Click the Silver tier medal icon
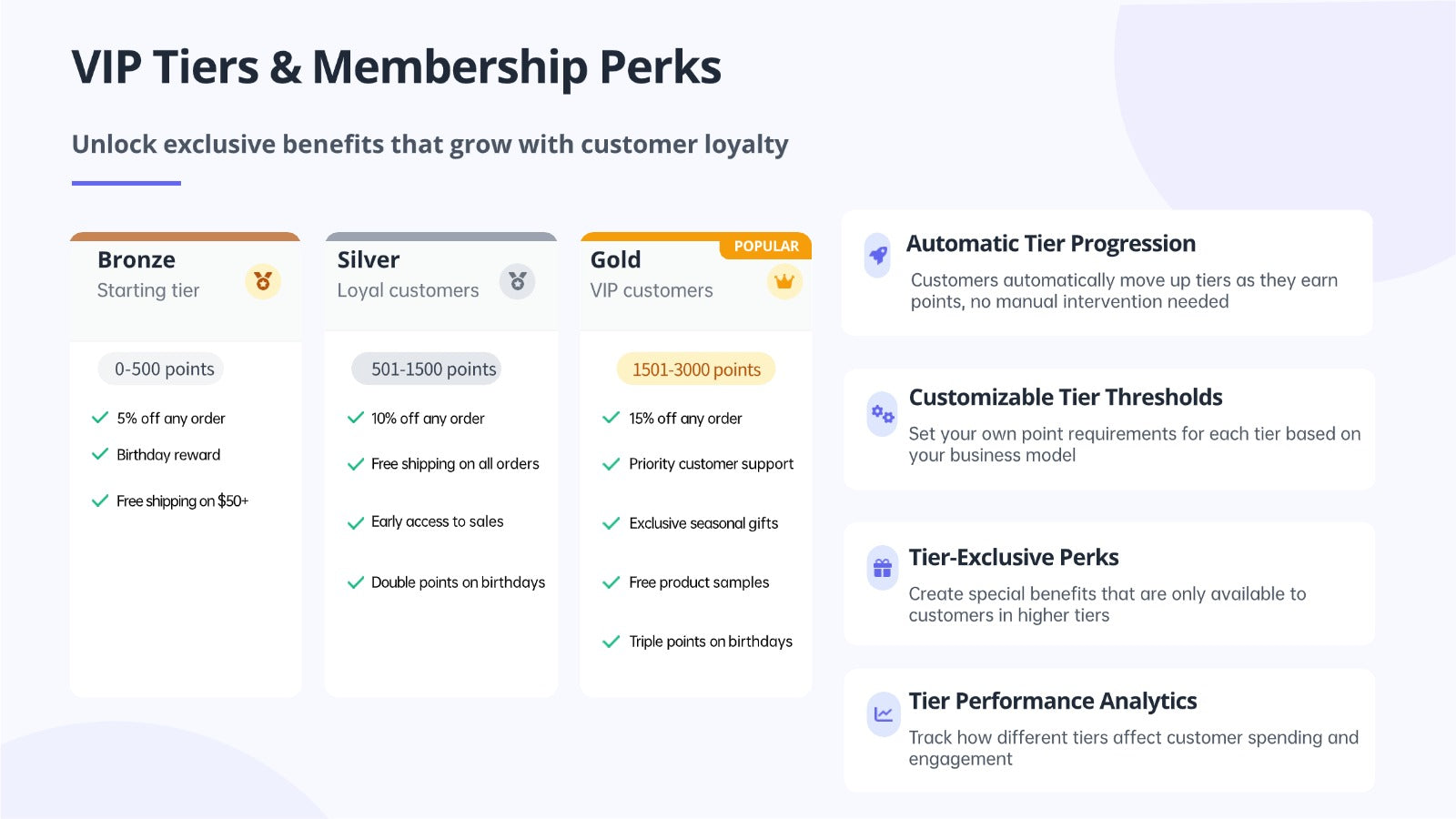The height and width of the screenshot is (819, 1456). (x=517, y=281)
